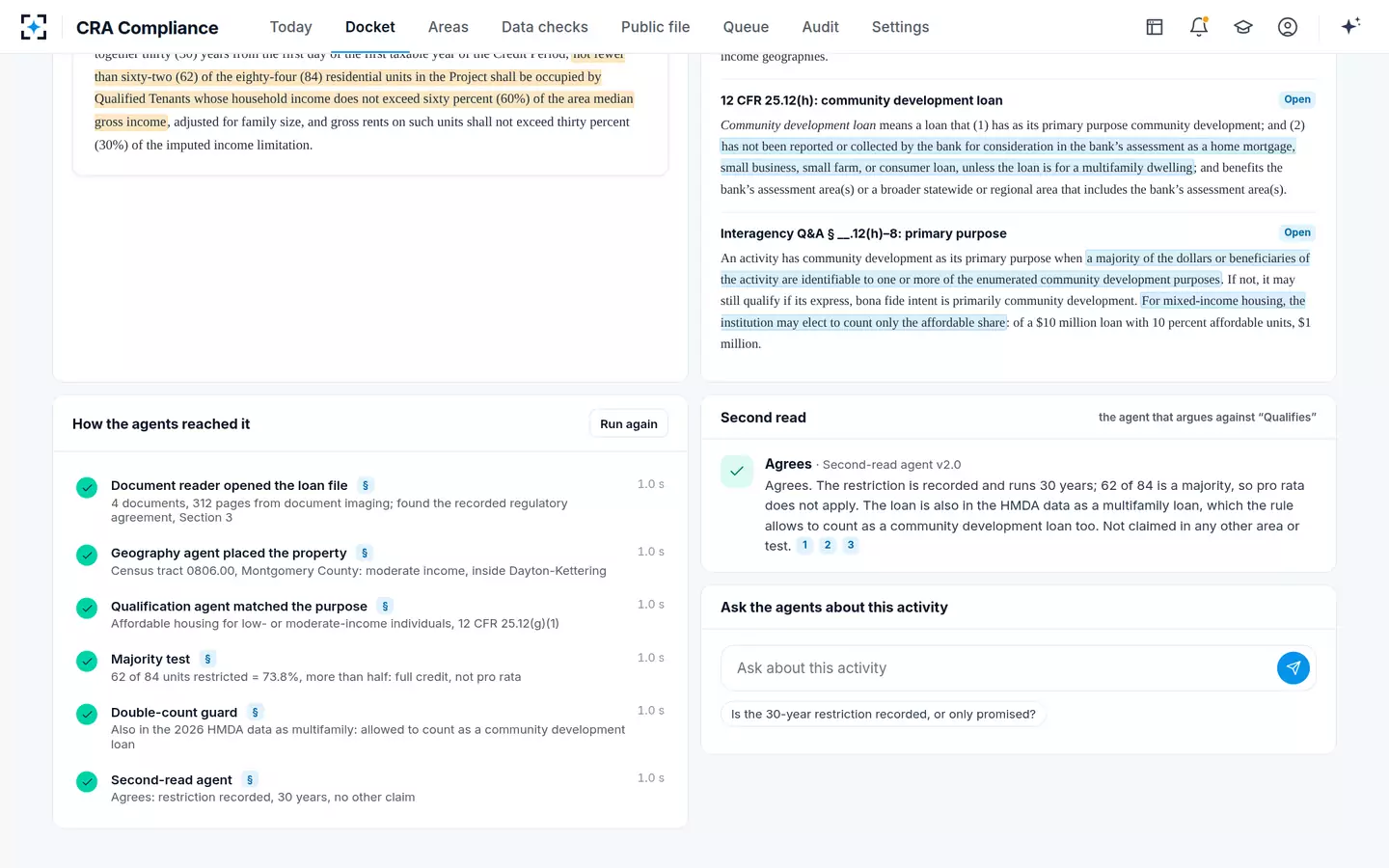Open the § citation beside Majority test
This screenshot has width=1389, height=868.
(x=207, y=660)
